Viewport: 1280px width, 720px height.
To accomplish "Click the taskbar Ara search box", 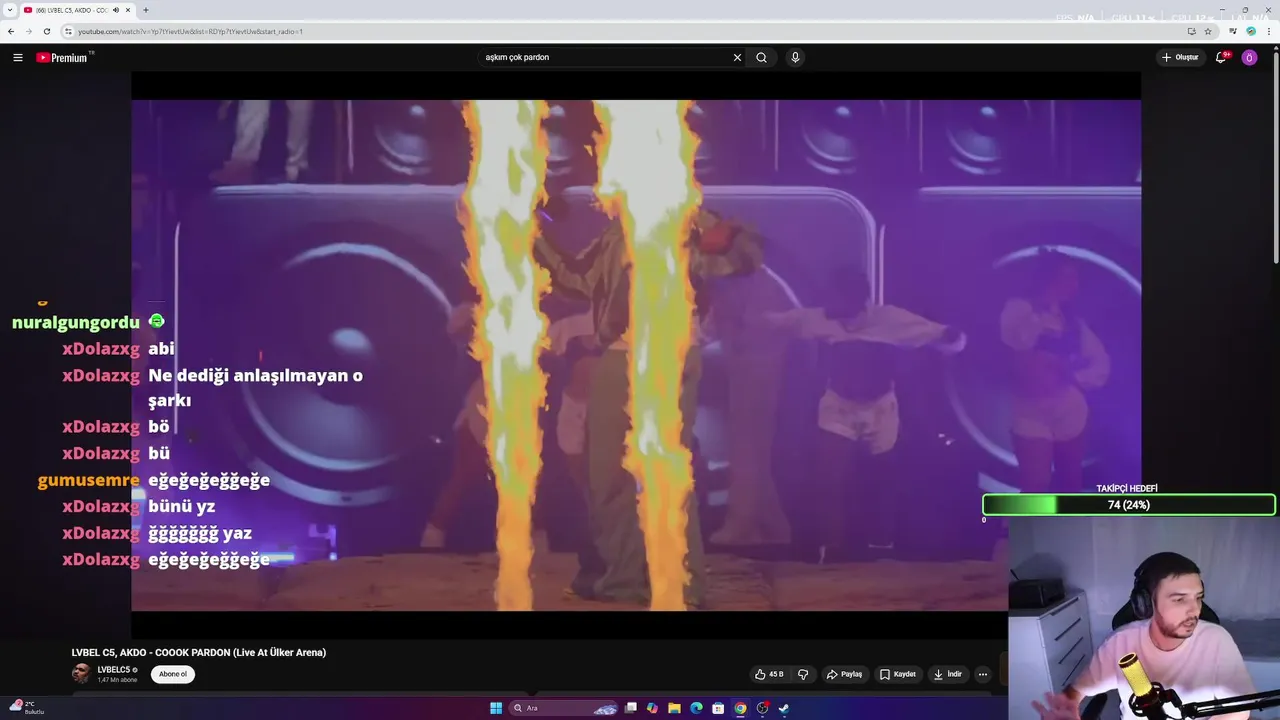I will (565, 708).
